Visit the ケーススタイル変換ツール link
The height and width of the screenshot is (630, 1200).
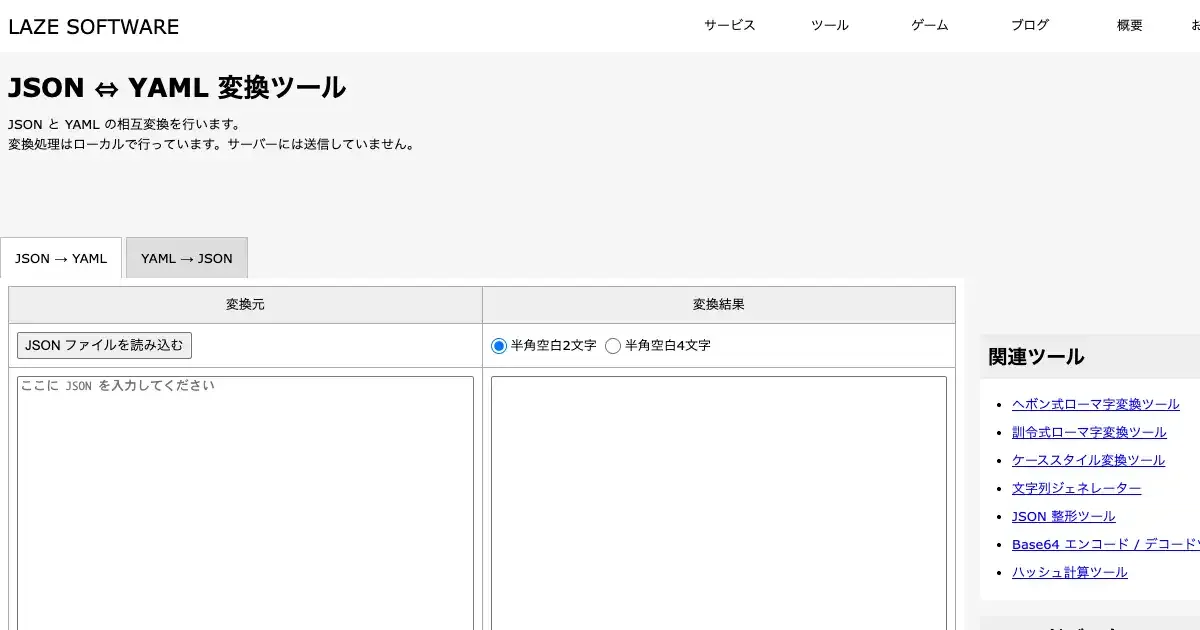coord(1088,460)
